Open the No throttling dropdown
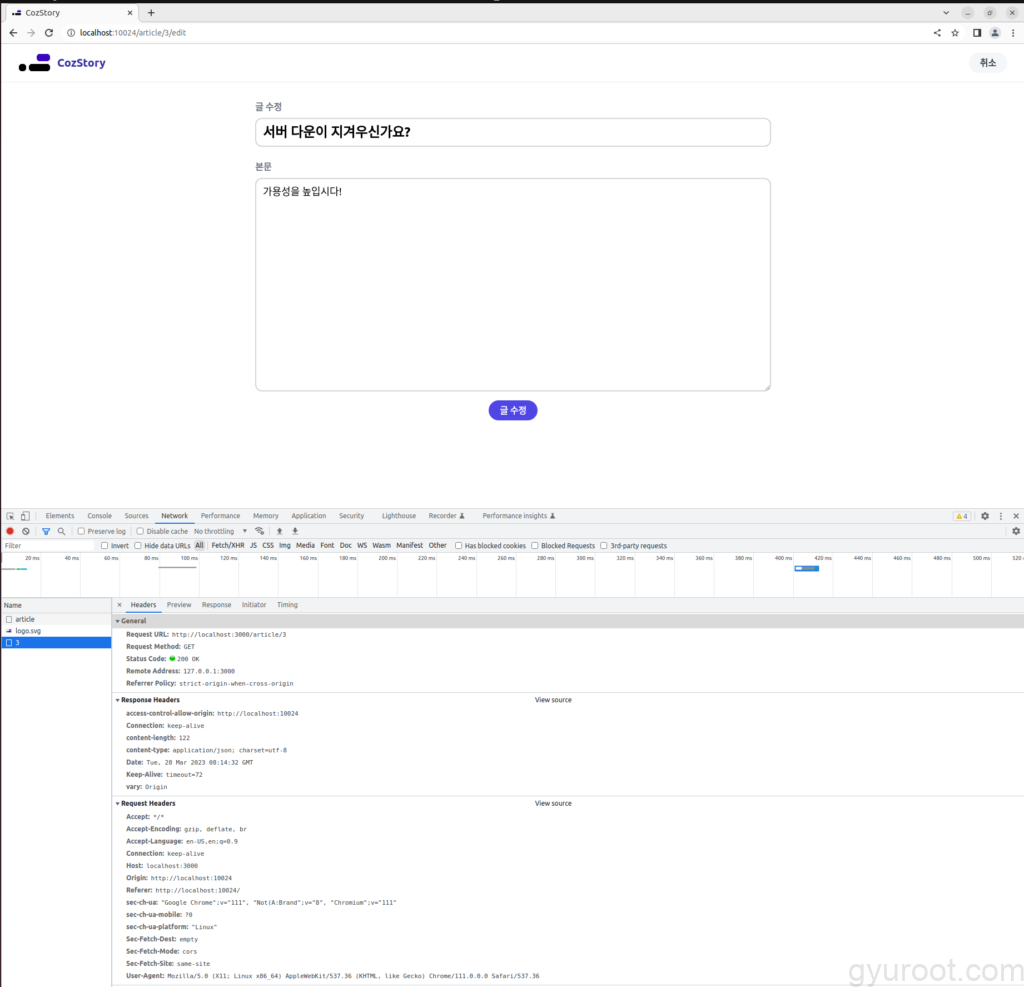1024x987 pixels. (220, 531)
